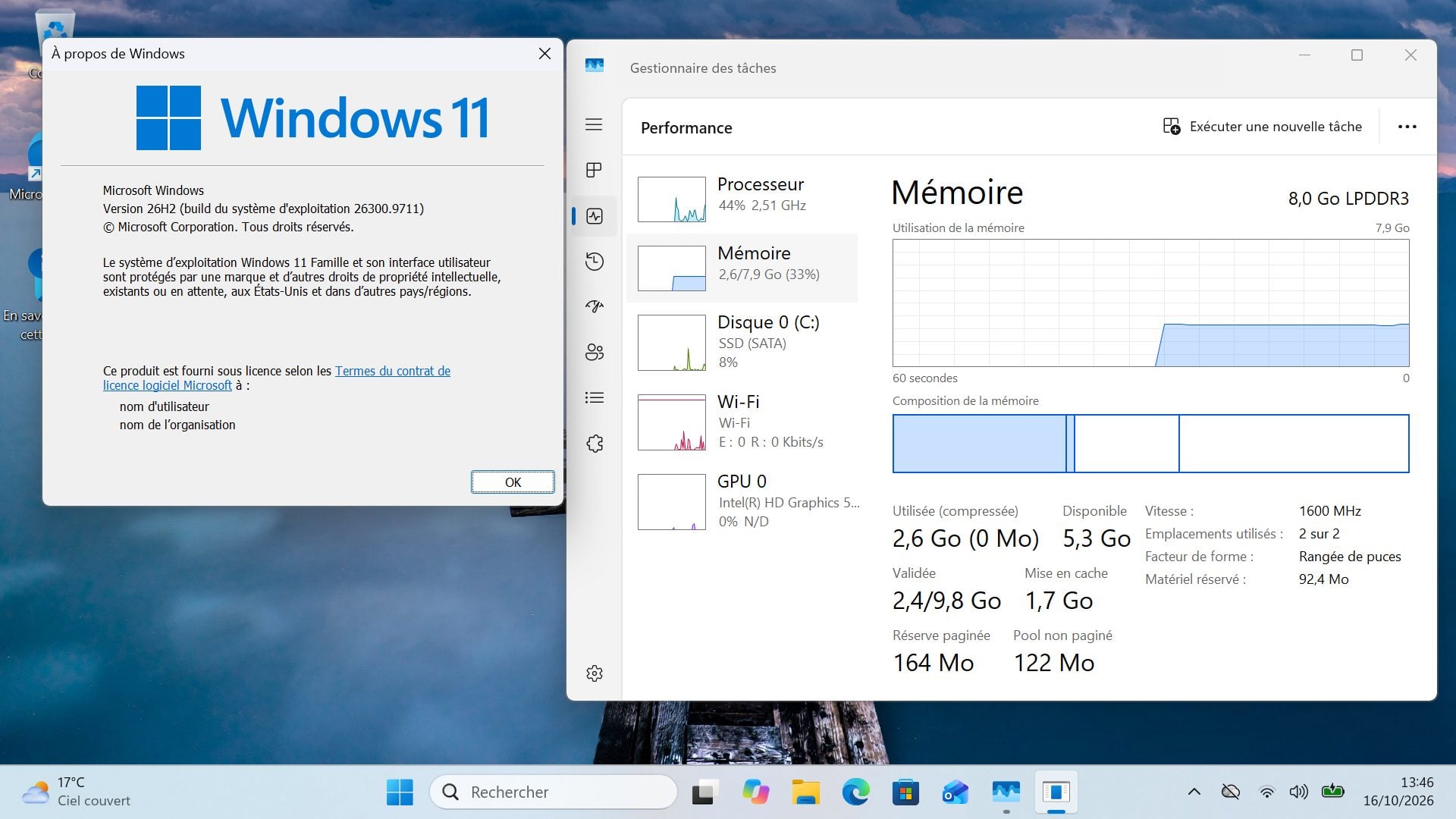Click the 1600 MHz speed value
Image resolution: width=1456 pixels, height=819 pixels.
(1329, 511)
